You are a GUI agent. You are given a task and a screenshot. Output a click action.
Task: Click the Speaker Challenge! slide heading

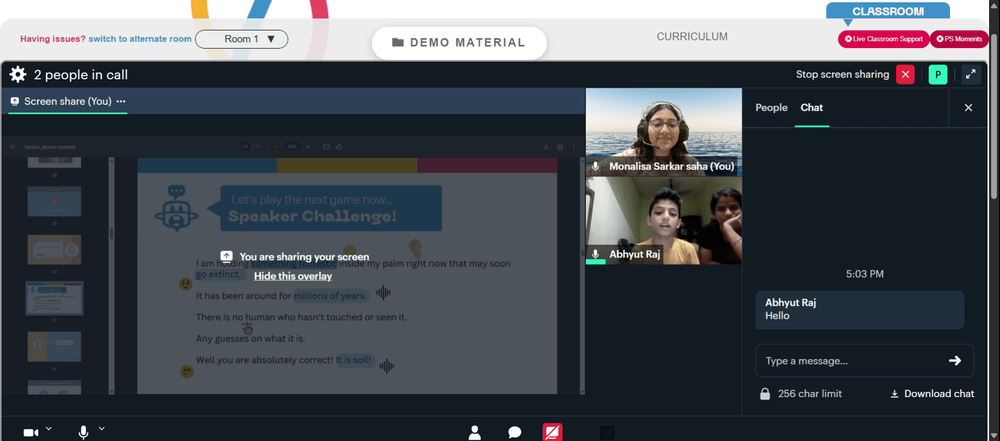click(x=312, y=216)
